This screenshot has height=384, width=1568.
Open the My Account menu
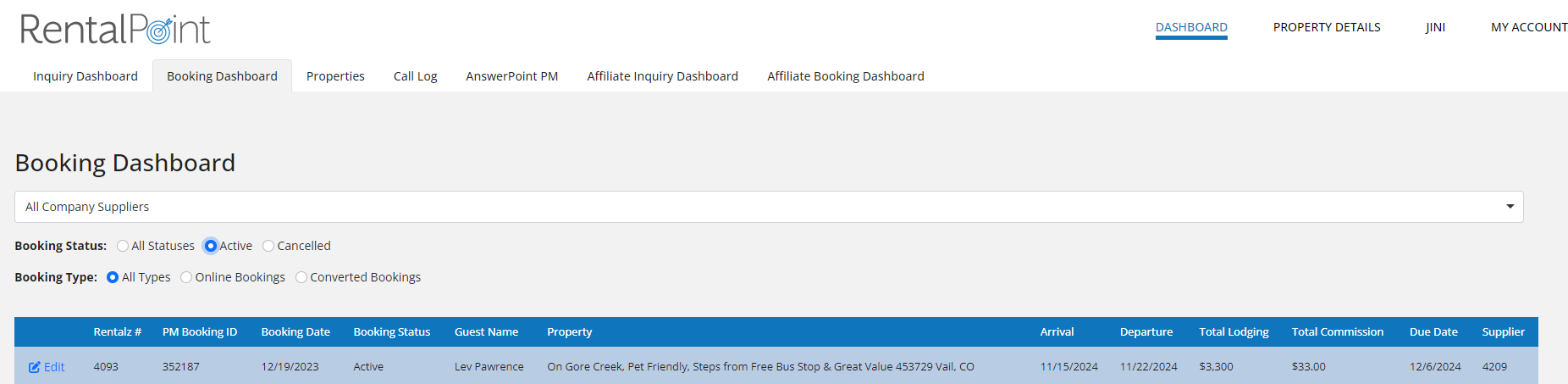tap(1528, 27)
